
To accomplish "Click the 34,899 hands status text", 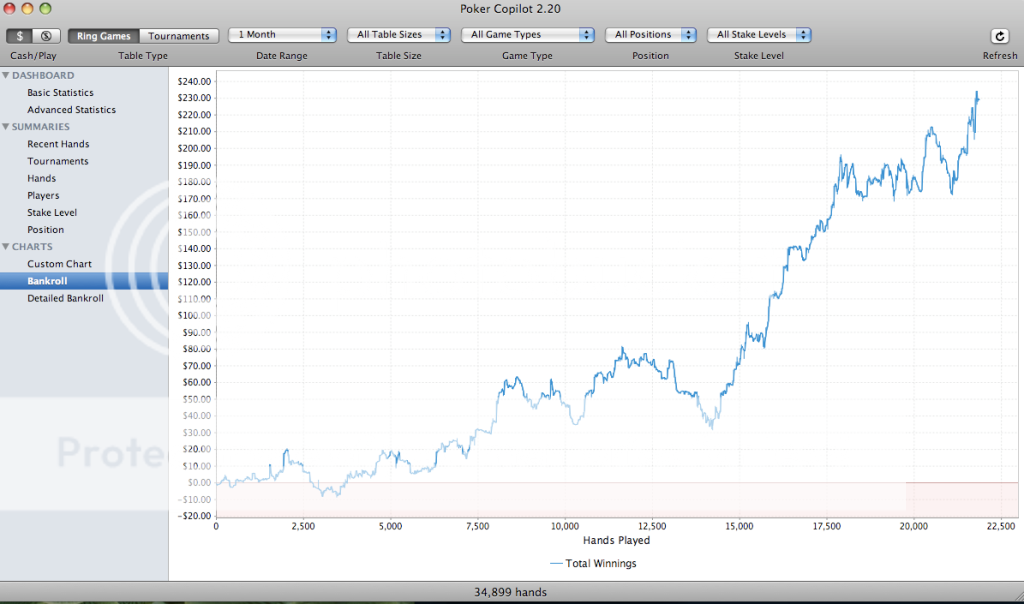I will pyautogui.click(x=511, y=592).
